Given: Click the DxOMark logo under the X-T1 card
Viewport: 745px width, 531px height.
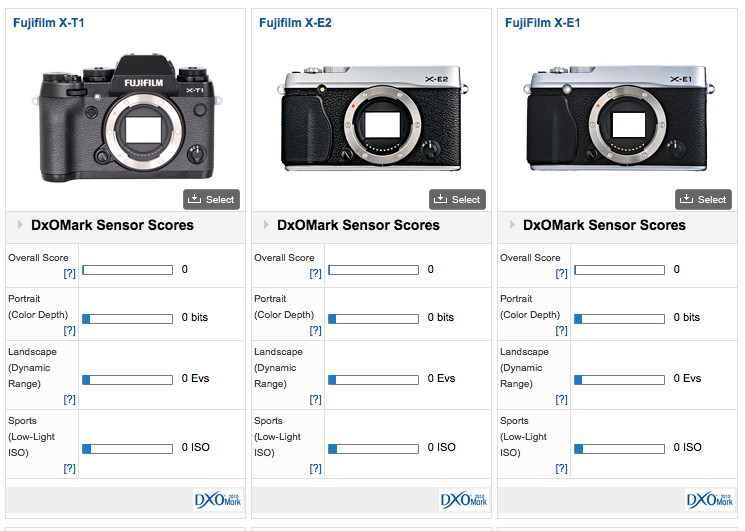Looking at the screenshot, I should [218, 500].
